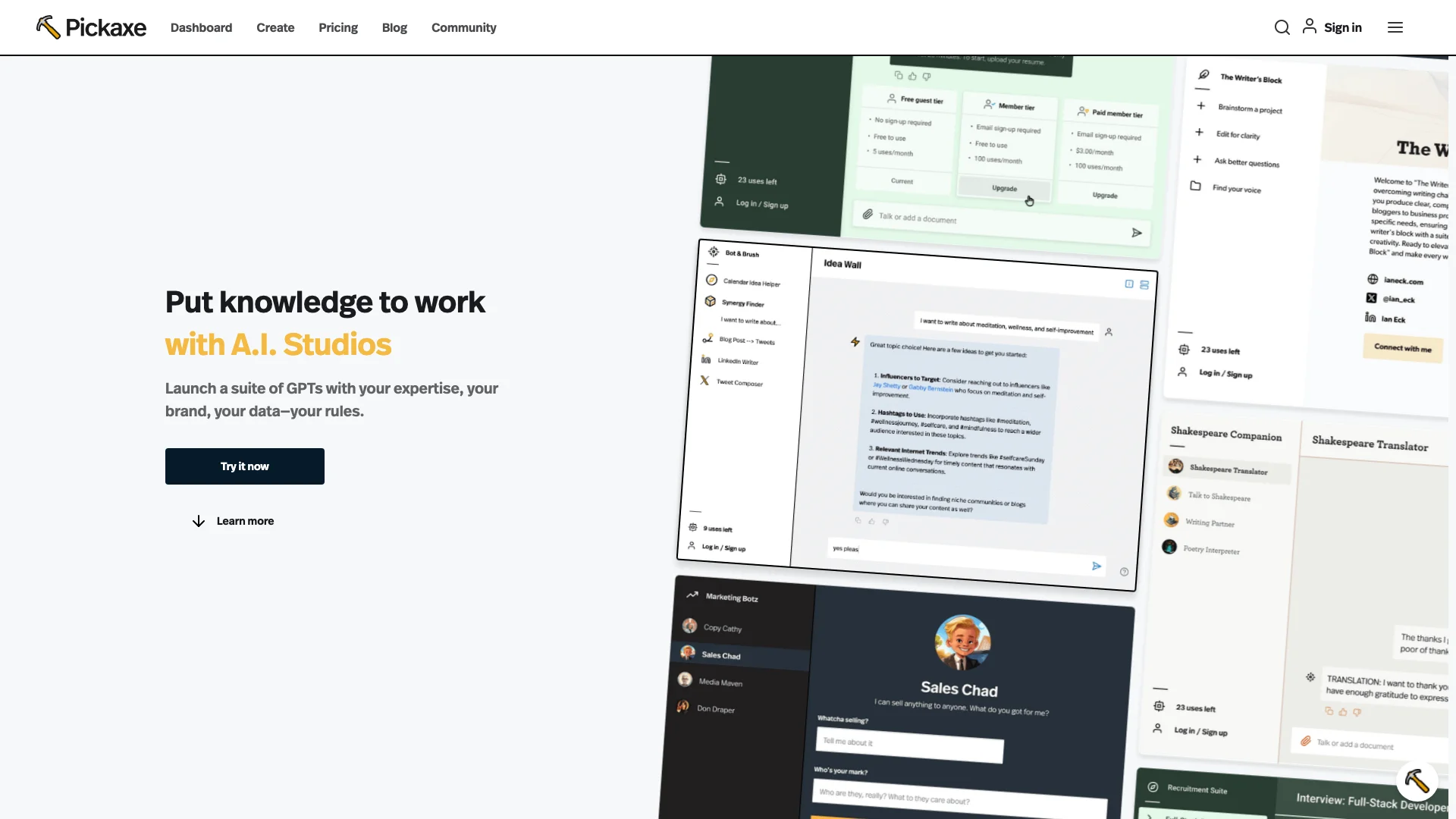Click the search icon in navbar
Viewport: 1456px width, 819px height.
click(x=1282, y=27)
